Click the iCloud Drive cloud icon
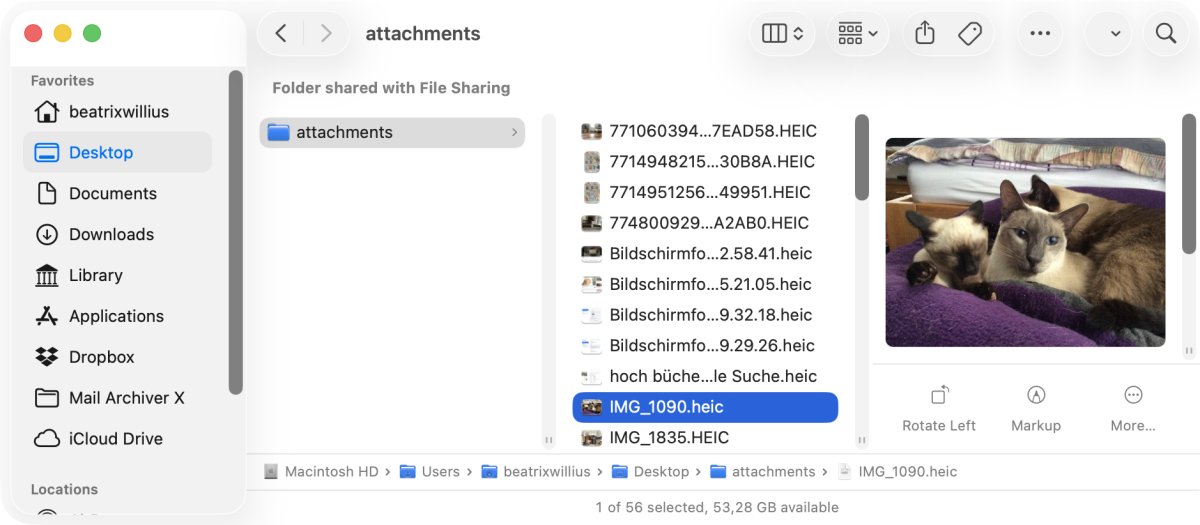Image resolution: width=1200 pixels, height=525 pixels. [x=46, y=438]
